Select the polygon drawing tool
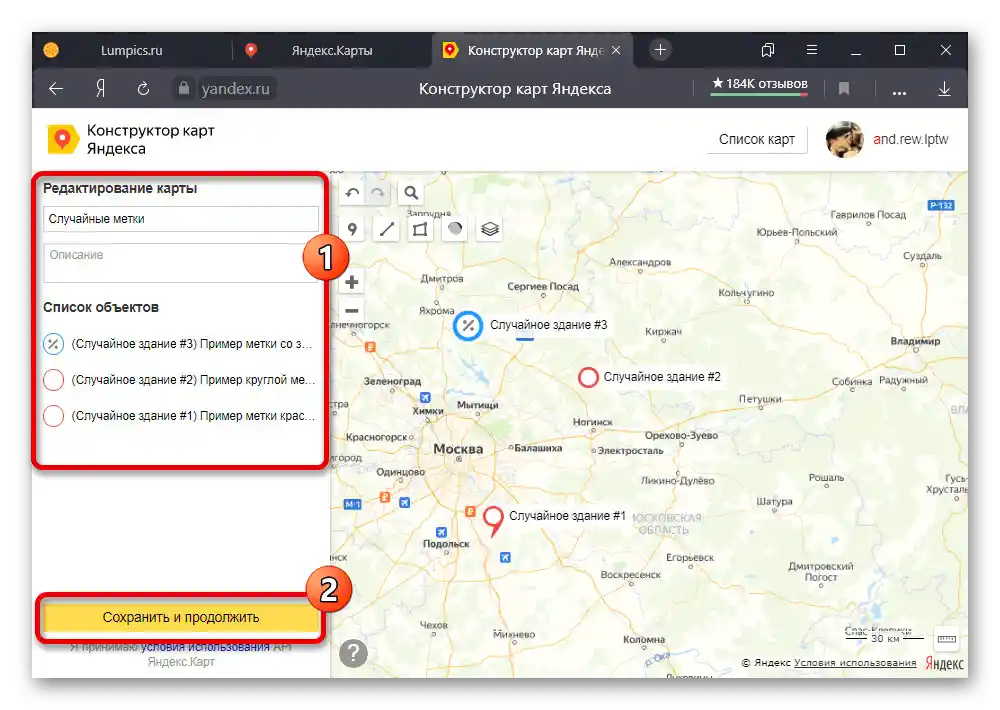The width and height of the screenshot is (1000, 710). 420,229
